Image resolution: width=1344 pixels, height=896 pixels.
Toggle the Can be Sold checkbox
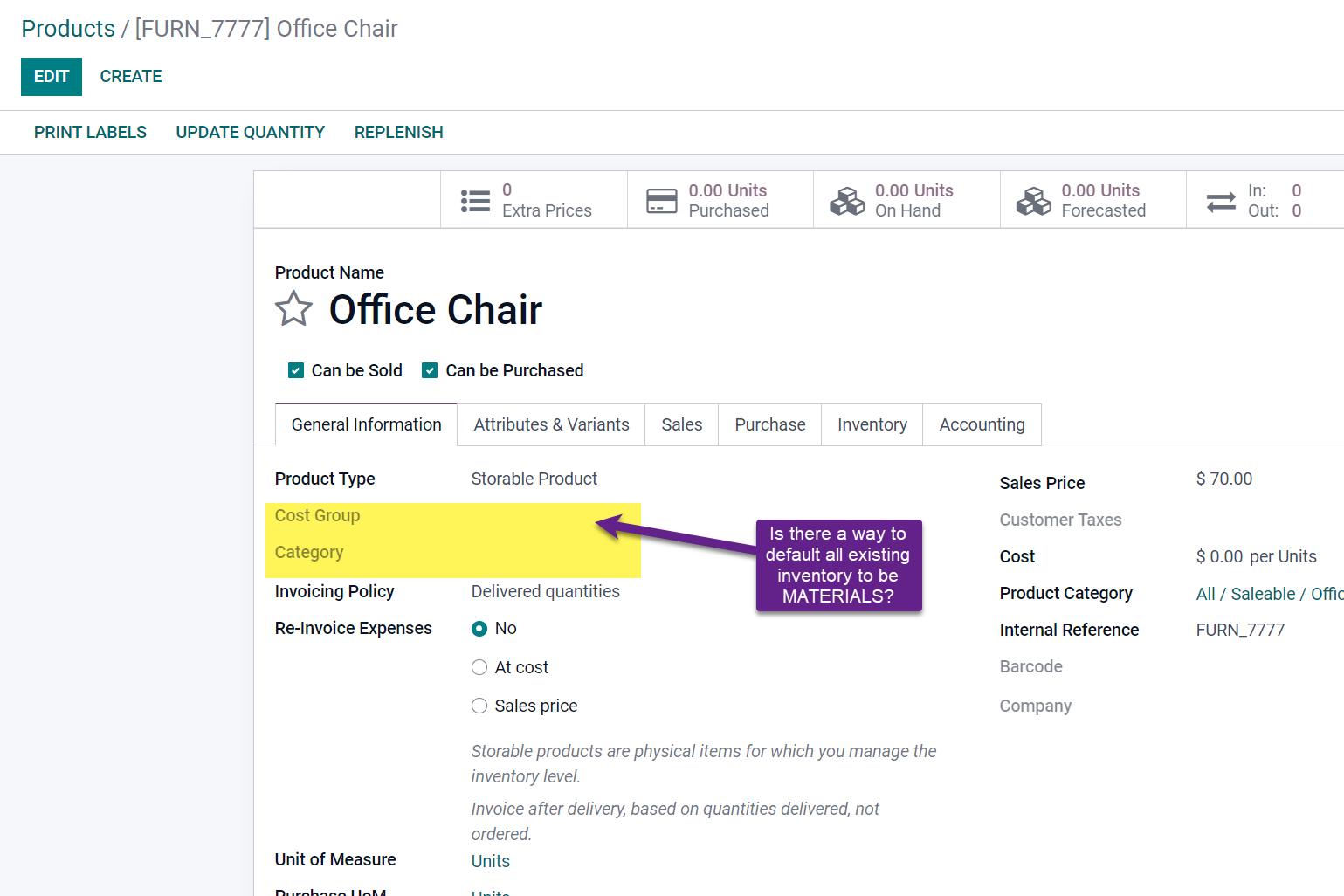click(x=296, y=370)
